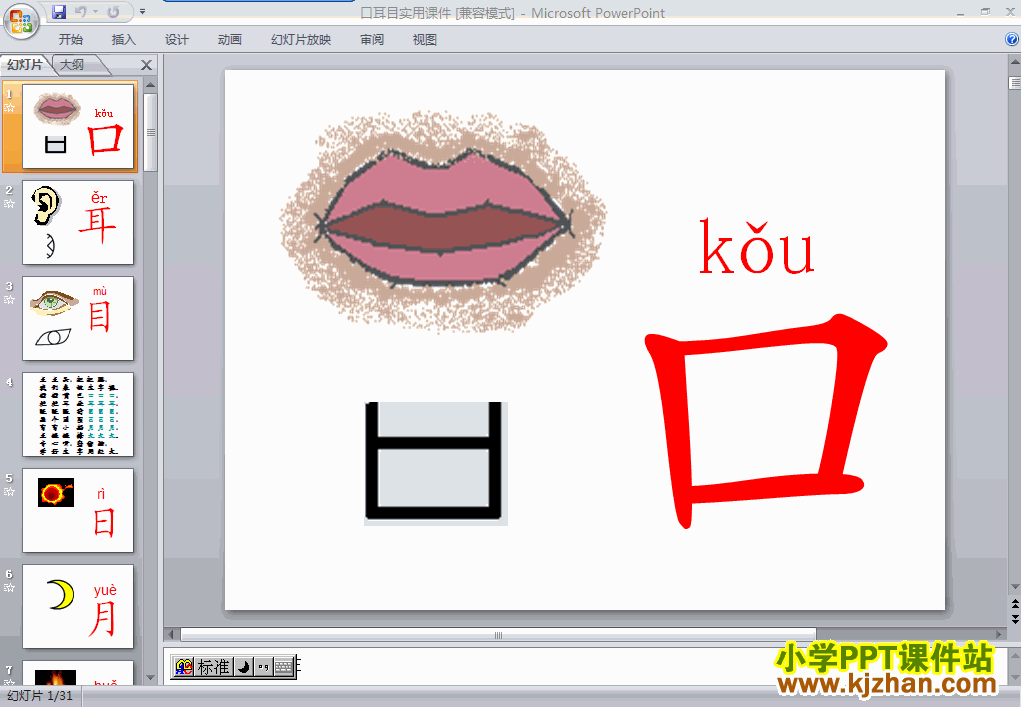Open the 动画 ribbon tab
The width and height of the screenshot is (1021, 707).
[x=229, y=40]
